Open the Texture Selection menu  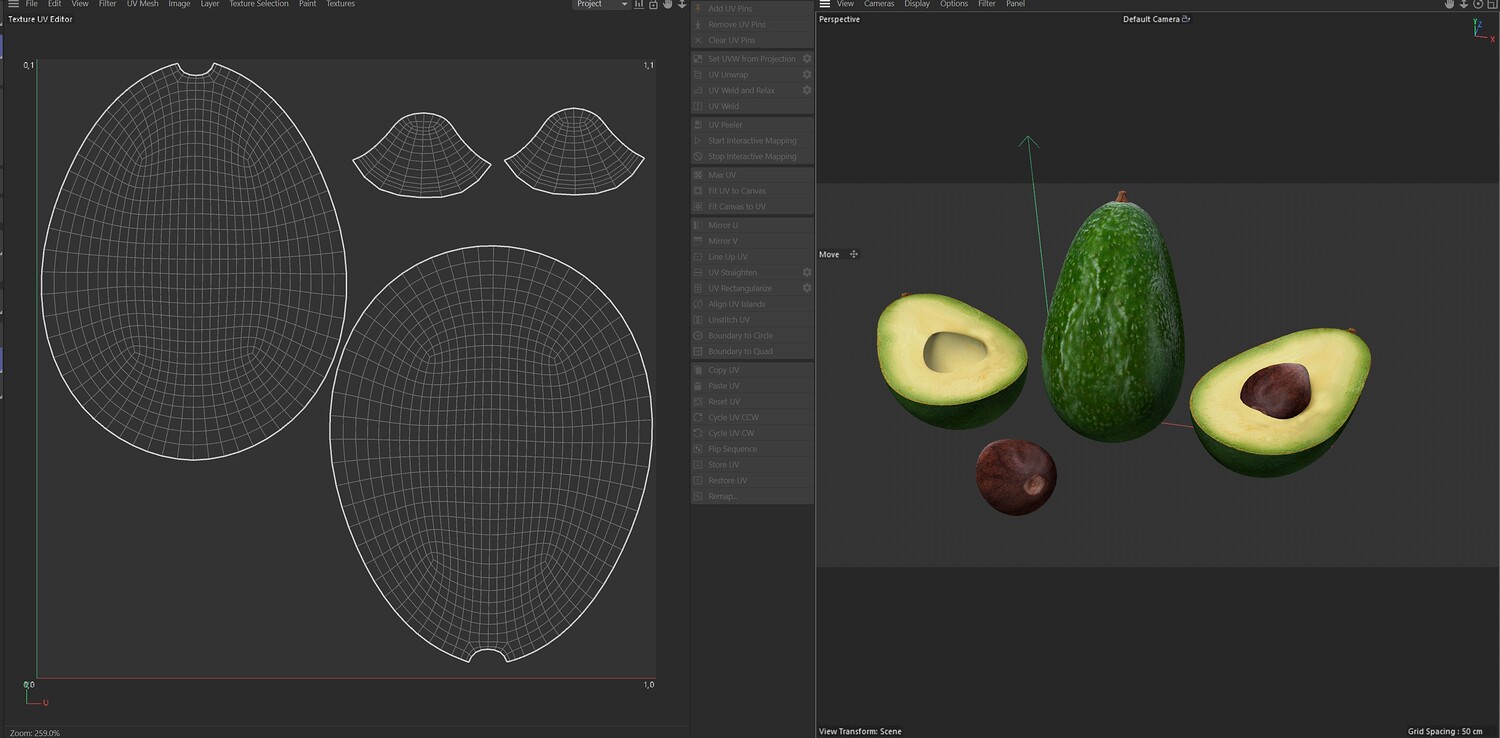point(259,4)
